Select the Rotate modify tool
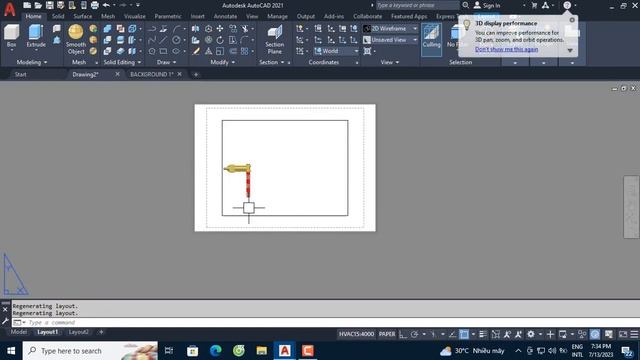Viewport: 640px width, 360px height. (220, 40)
